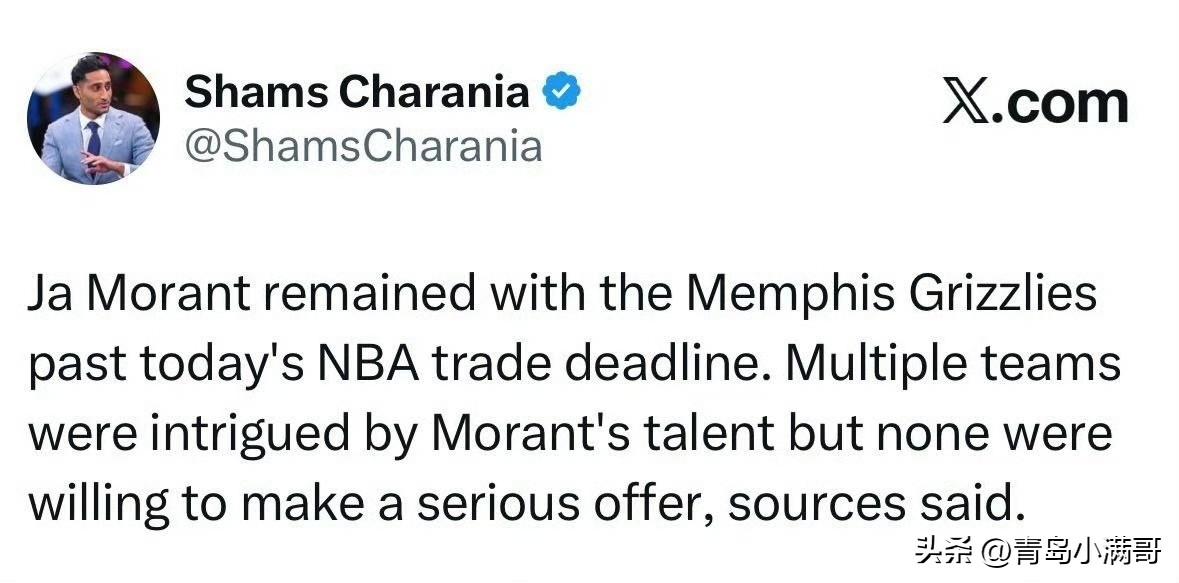Click the blue verified checkmark badge
This screenshot has width=1179, height=583.
(562, 91)
